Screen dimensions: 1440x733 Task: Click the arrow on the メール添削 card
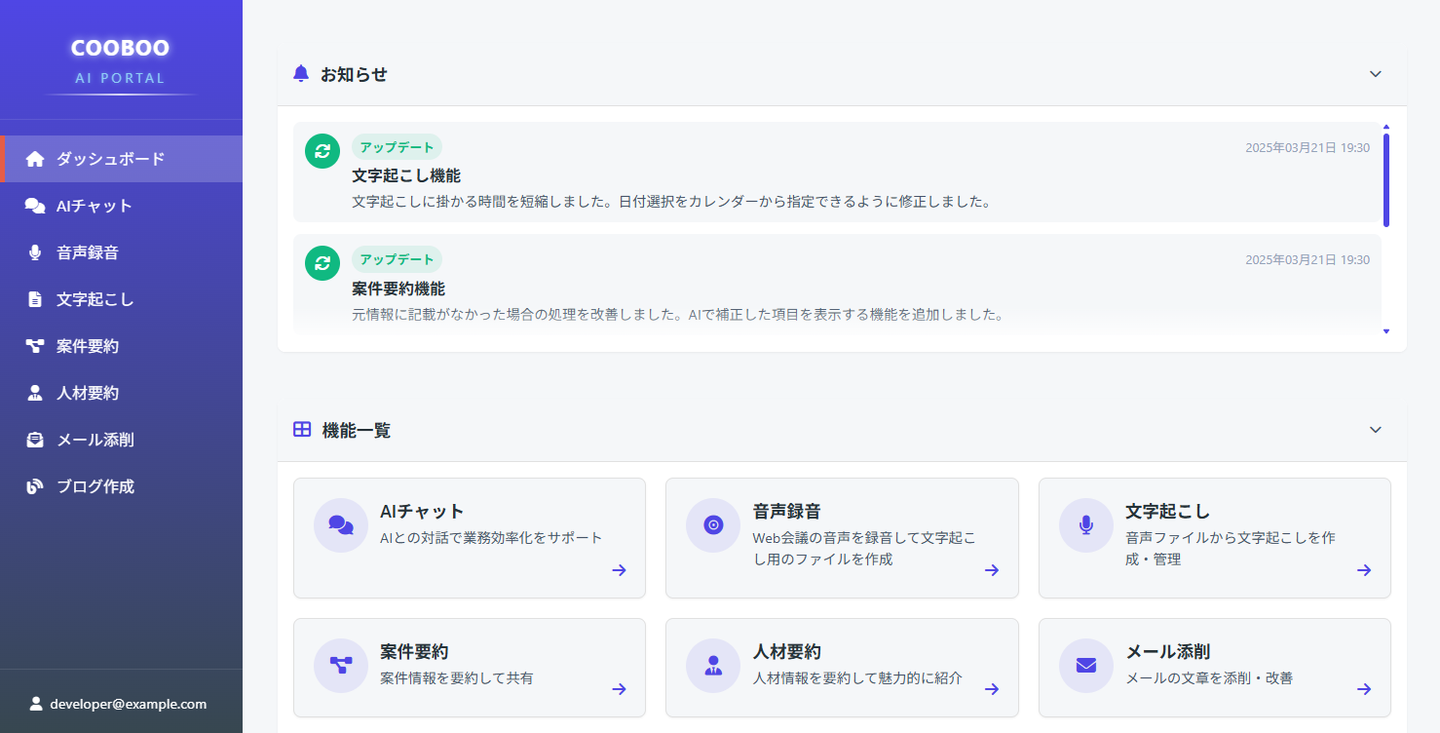(x=1364, y=689)
